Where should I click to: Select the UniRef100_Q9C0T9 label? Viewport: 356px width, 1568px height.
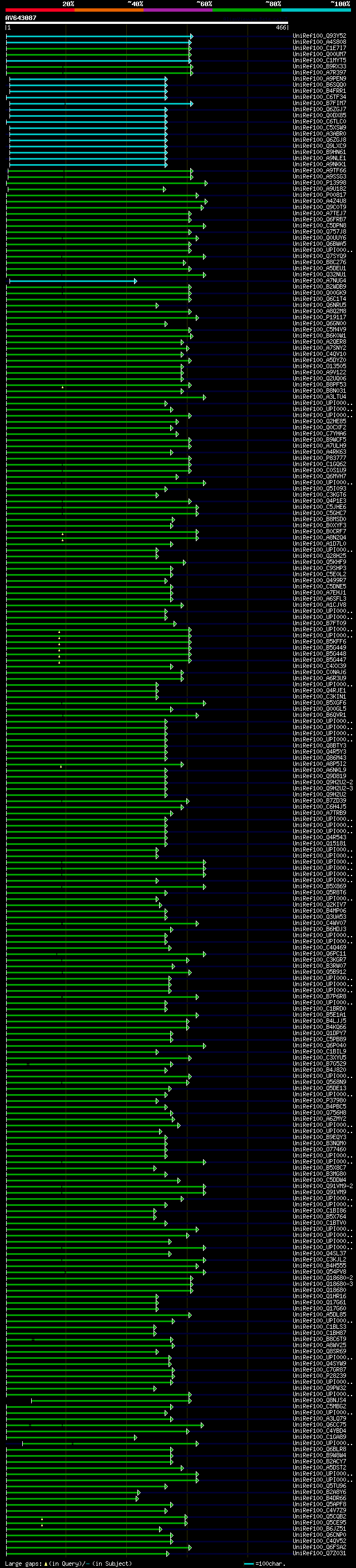pyautogui.click(x=319, y=207)
